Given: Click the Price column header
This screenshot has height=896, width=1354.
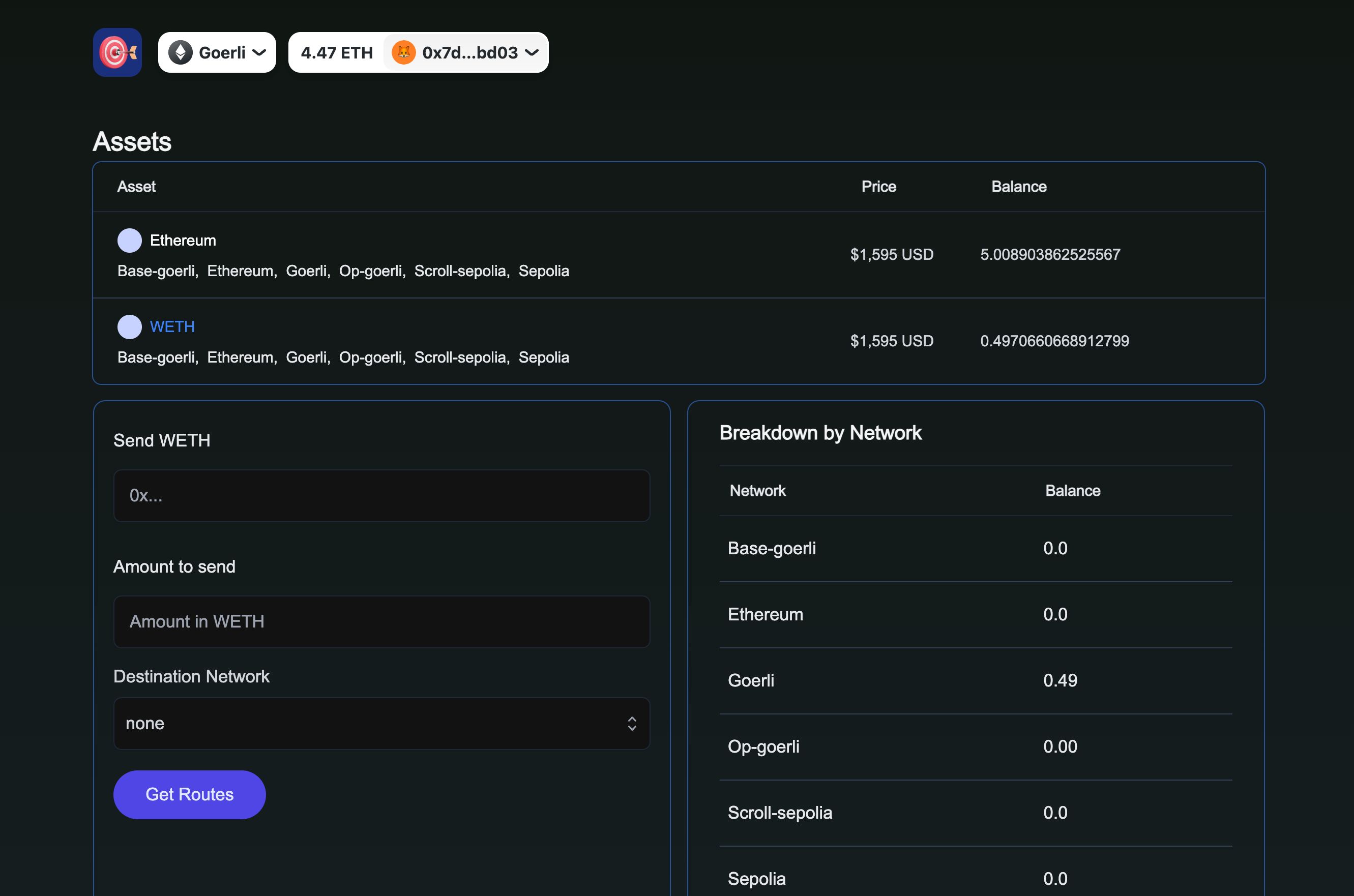Looking at the screenshot, I should 878,187.
